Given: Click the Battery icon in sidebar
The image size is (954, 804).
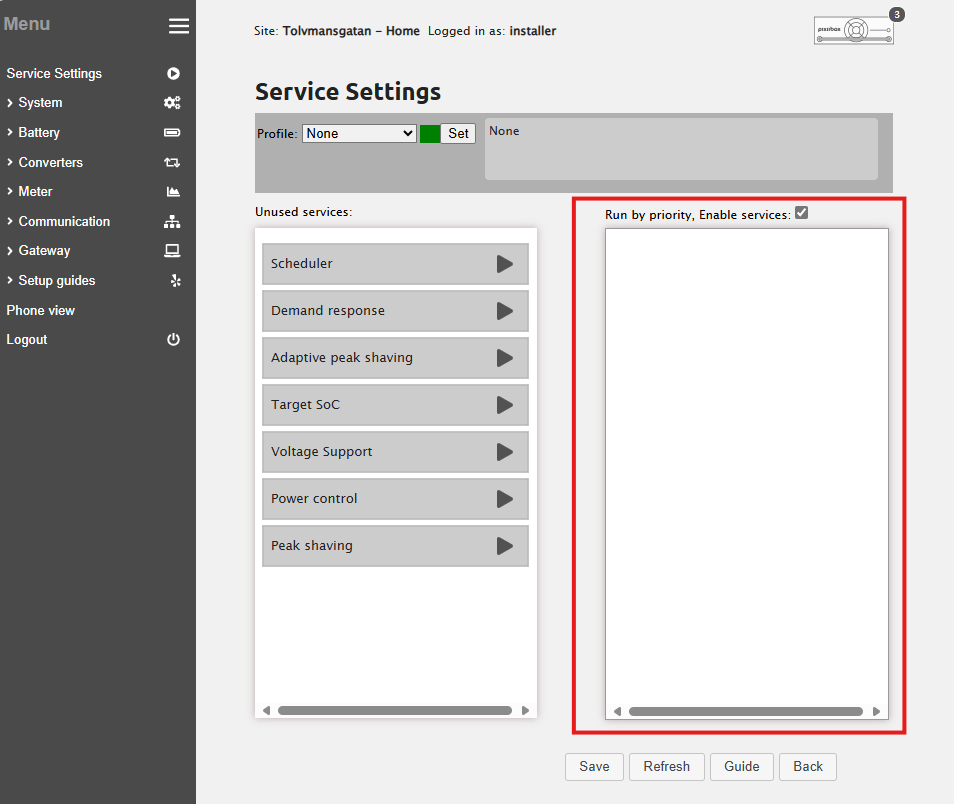Looking at the screenshot, I should pos(172,132).
